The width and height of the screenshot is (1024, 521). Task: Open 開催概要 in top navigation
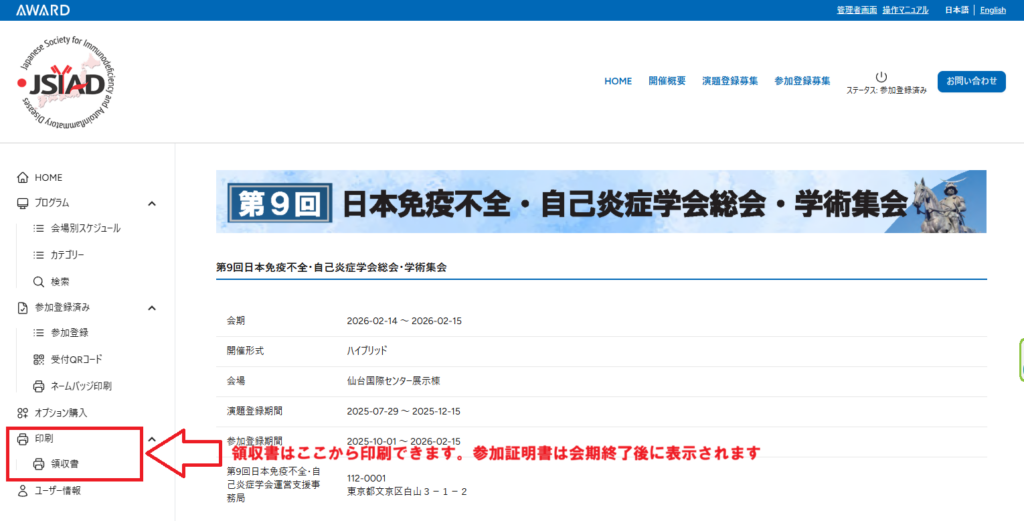coord(666,81)
